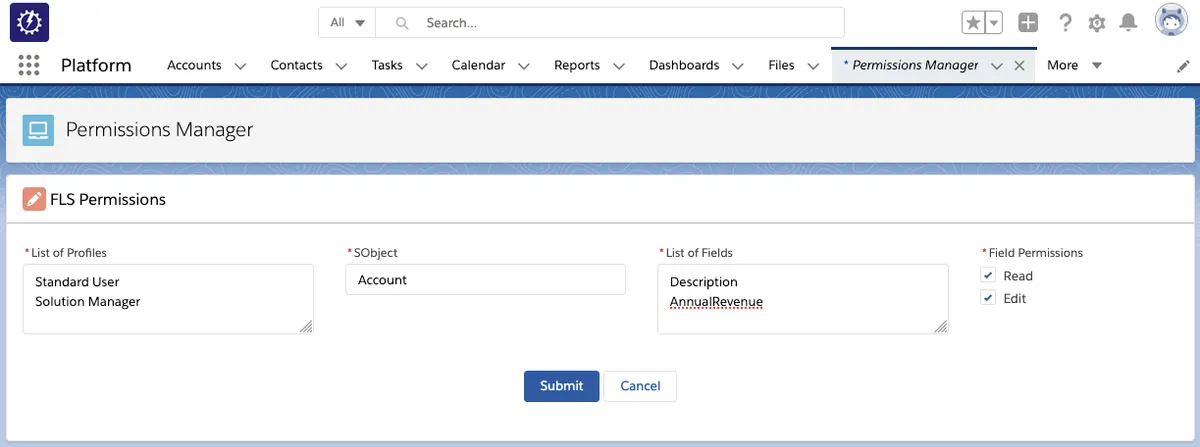The height and width of the screenshot is (447, 1200).
Task: Open the Favorites list dropdown arrow
Action: click(994, 22)
